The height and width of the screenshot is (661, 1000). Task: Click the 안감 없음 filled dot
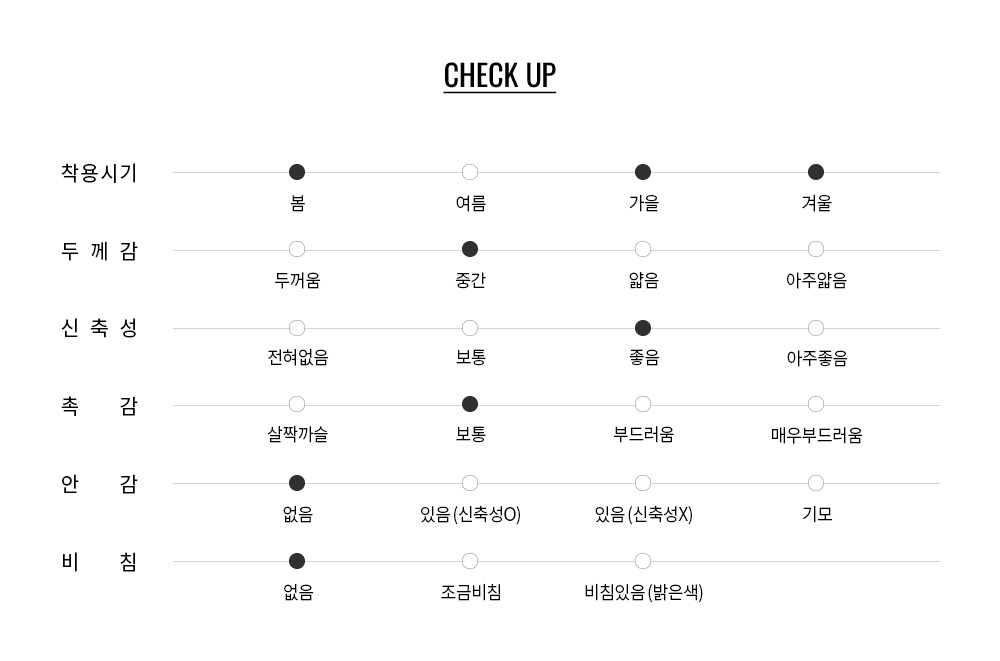[297, 483]
